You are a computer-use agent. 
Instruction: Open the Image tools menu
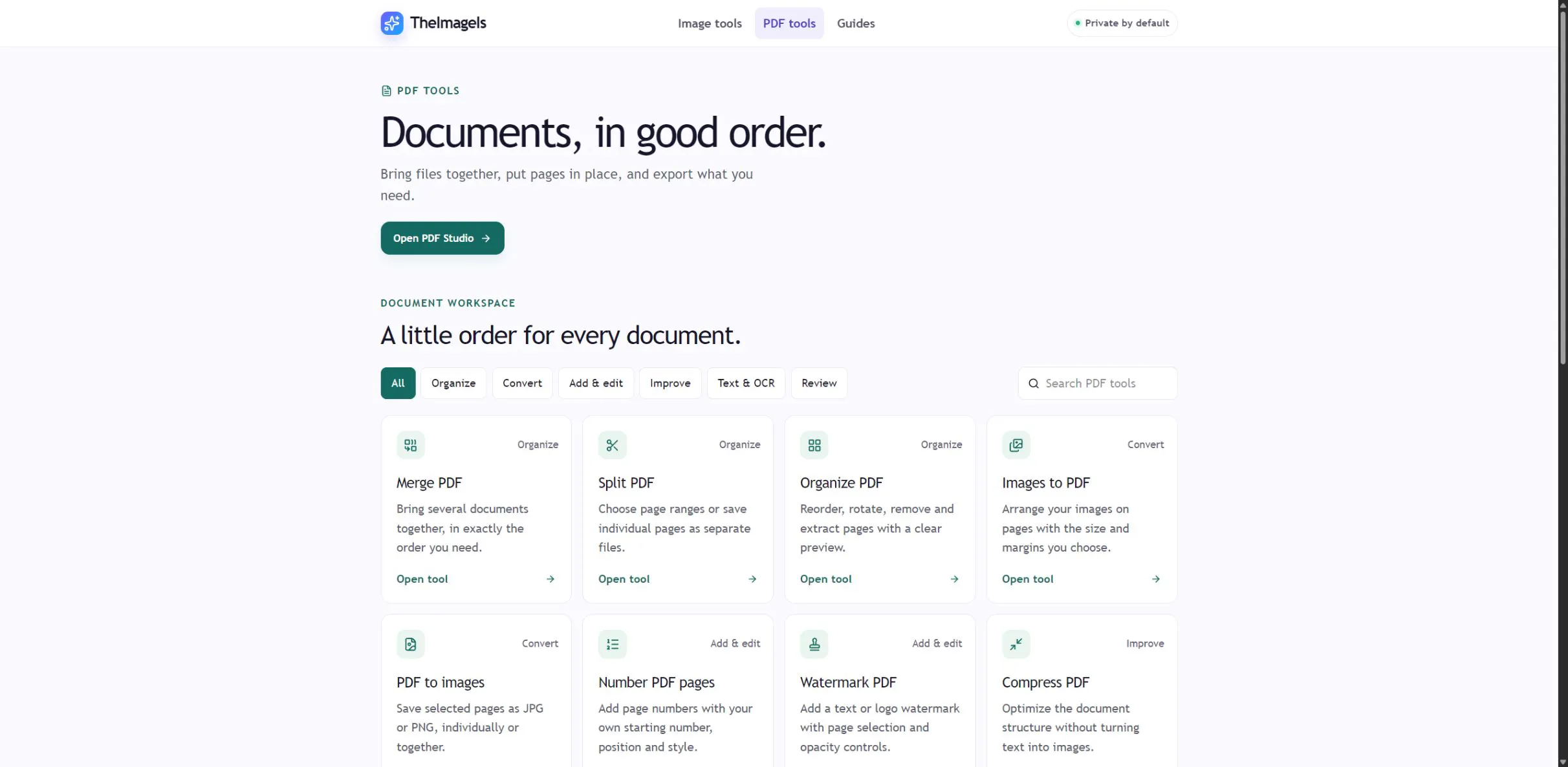(x=710, y=23)
